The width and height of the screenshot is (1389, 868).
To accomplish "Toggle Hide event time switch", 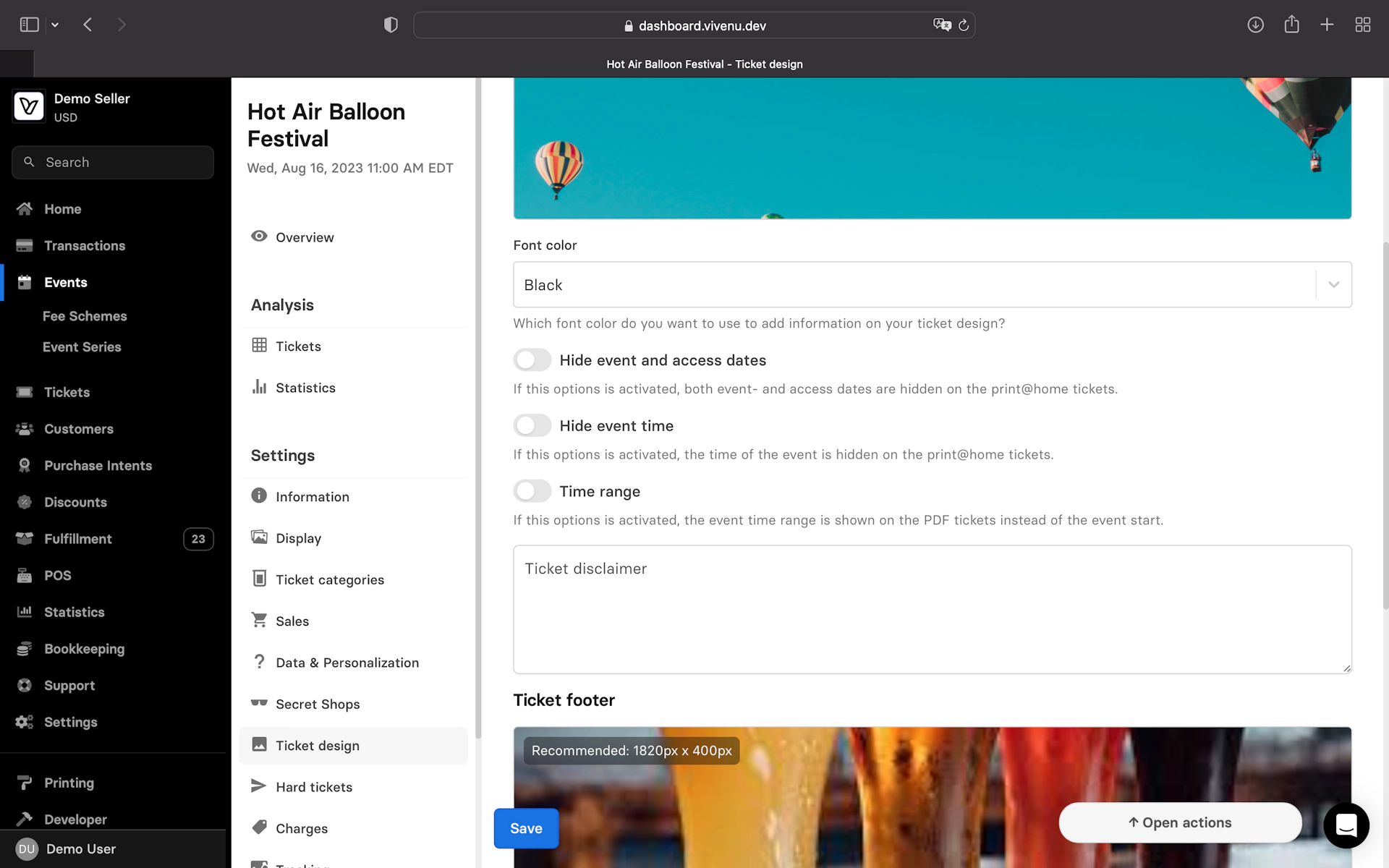I will point(532,426).
